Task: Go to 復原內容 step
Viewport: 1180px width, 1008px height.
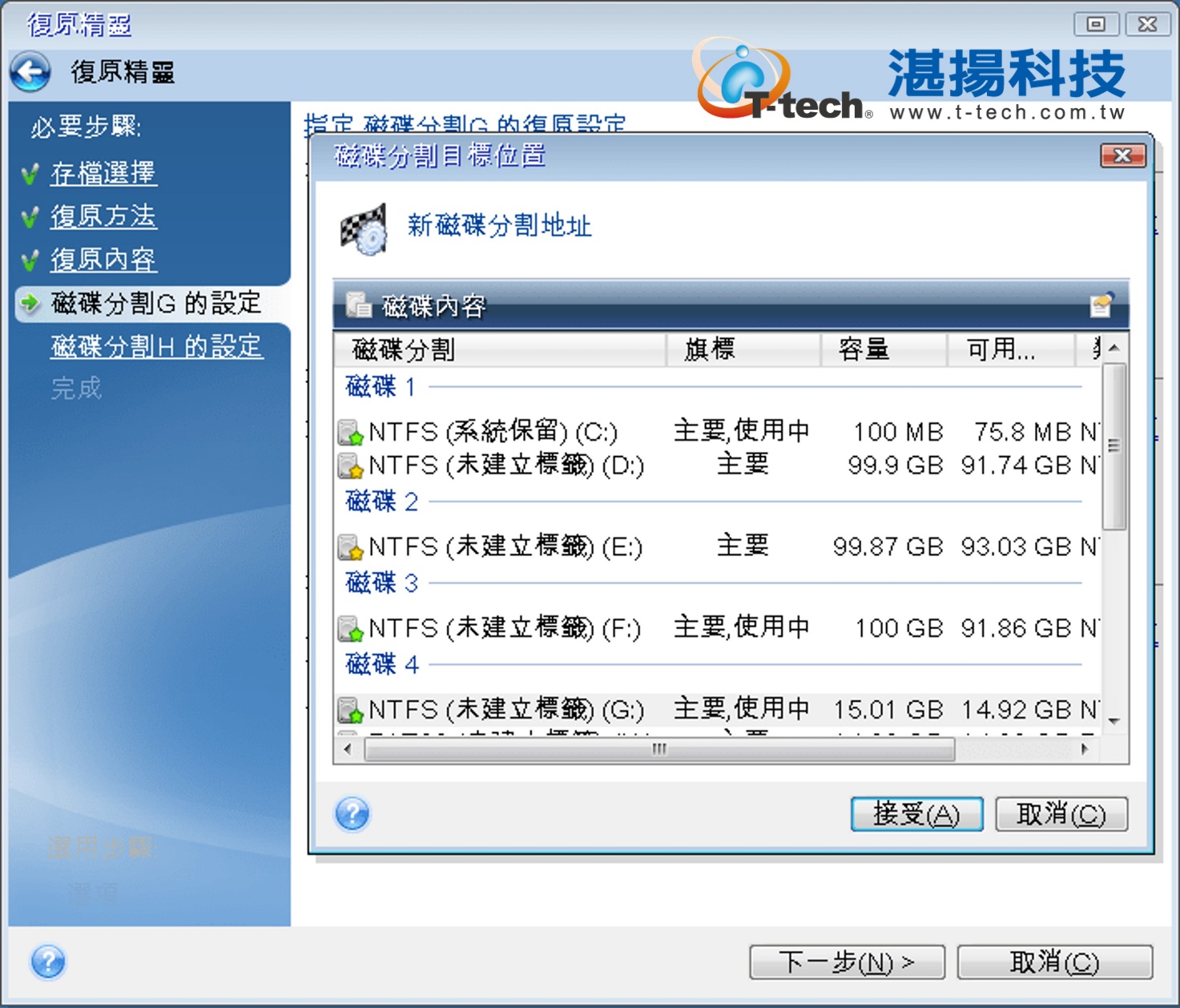Action: [x=103, y=260]
